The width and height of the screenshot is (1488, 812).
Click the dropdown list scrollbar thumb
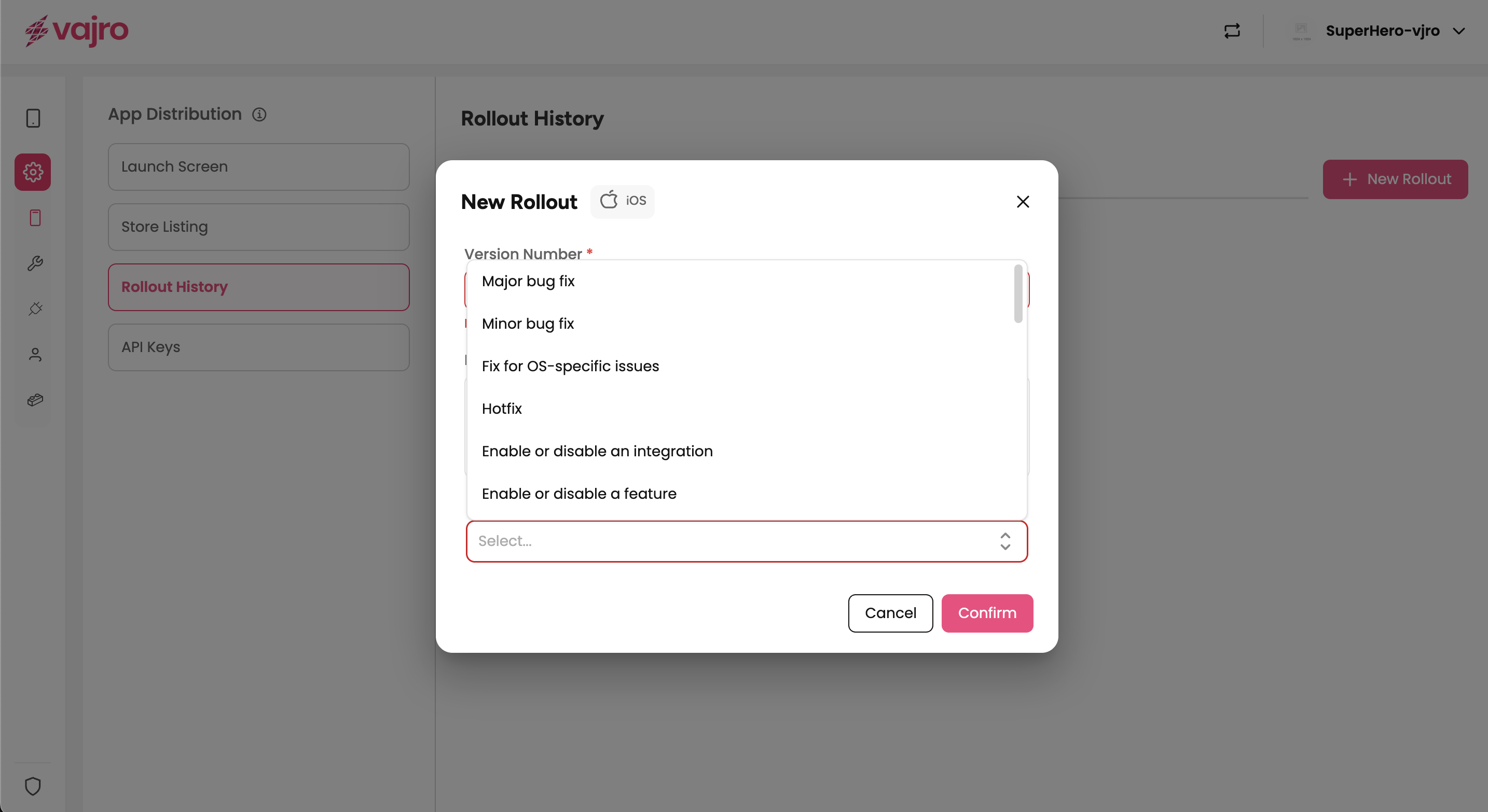(1018, 293)
